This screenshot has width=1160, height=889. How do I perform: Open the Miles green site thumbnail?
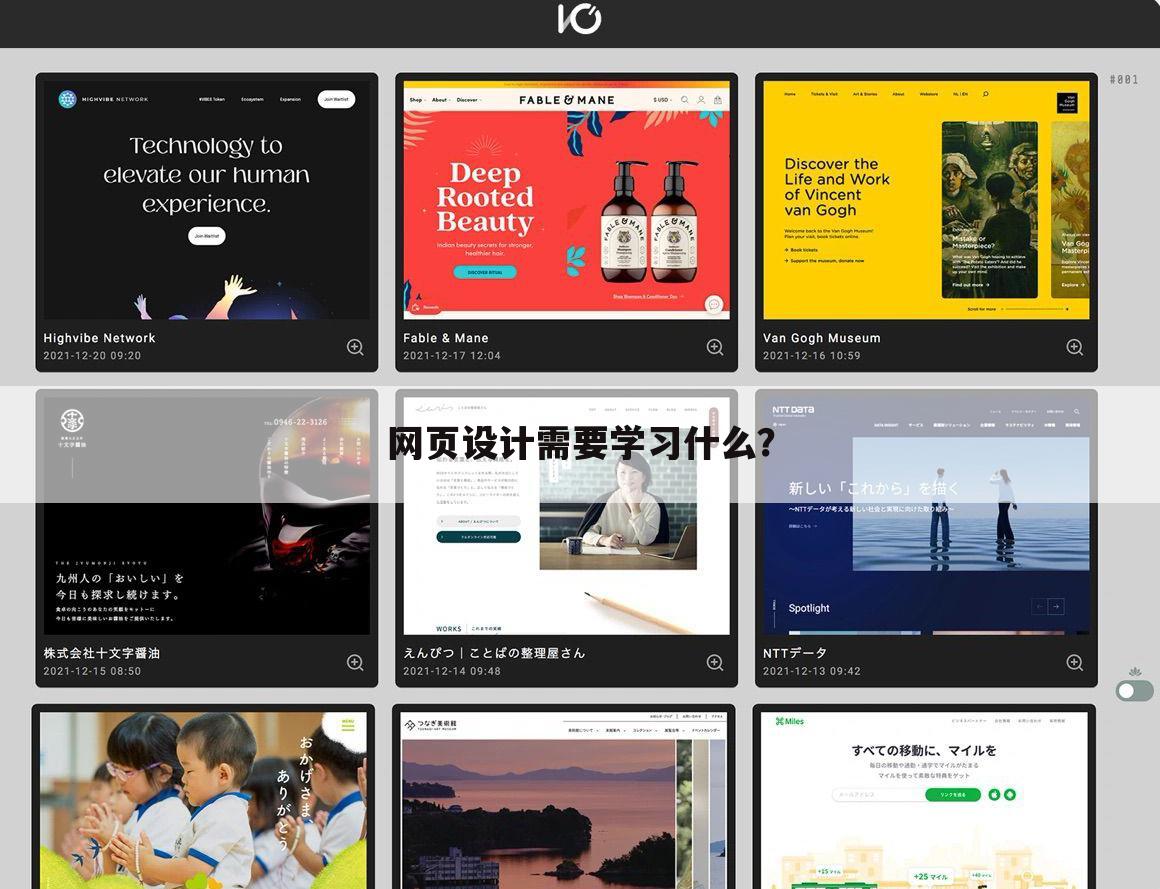click(x=924, y=800)
